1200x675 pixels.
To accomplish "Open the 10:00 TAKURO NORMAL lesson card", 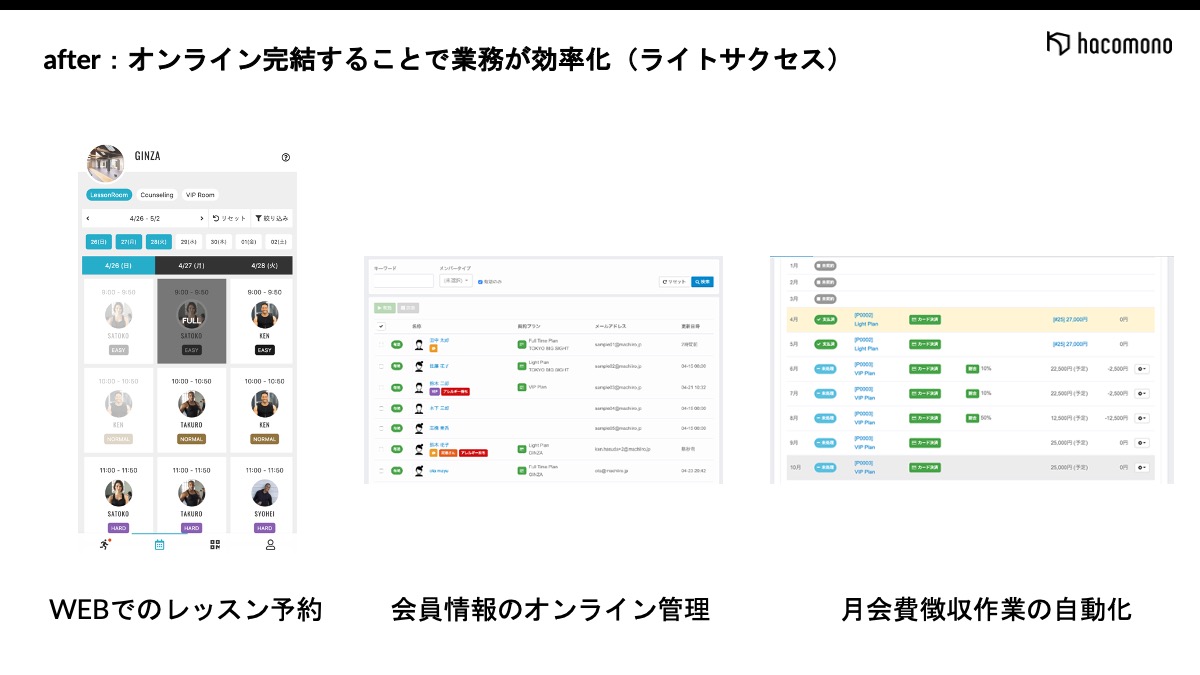I will click(x=191, y=410).
